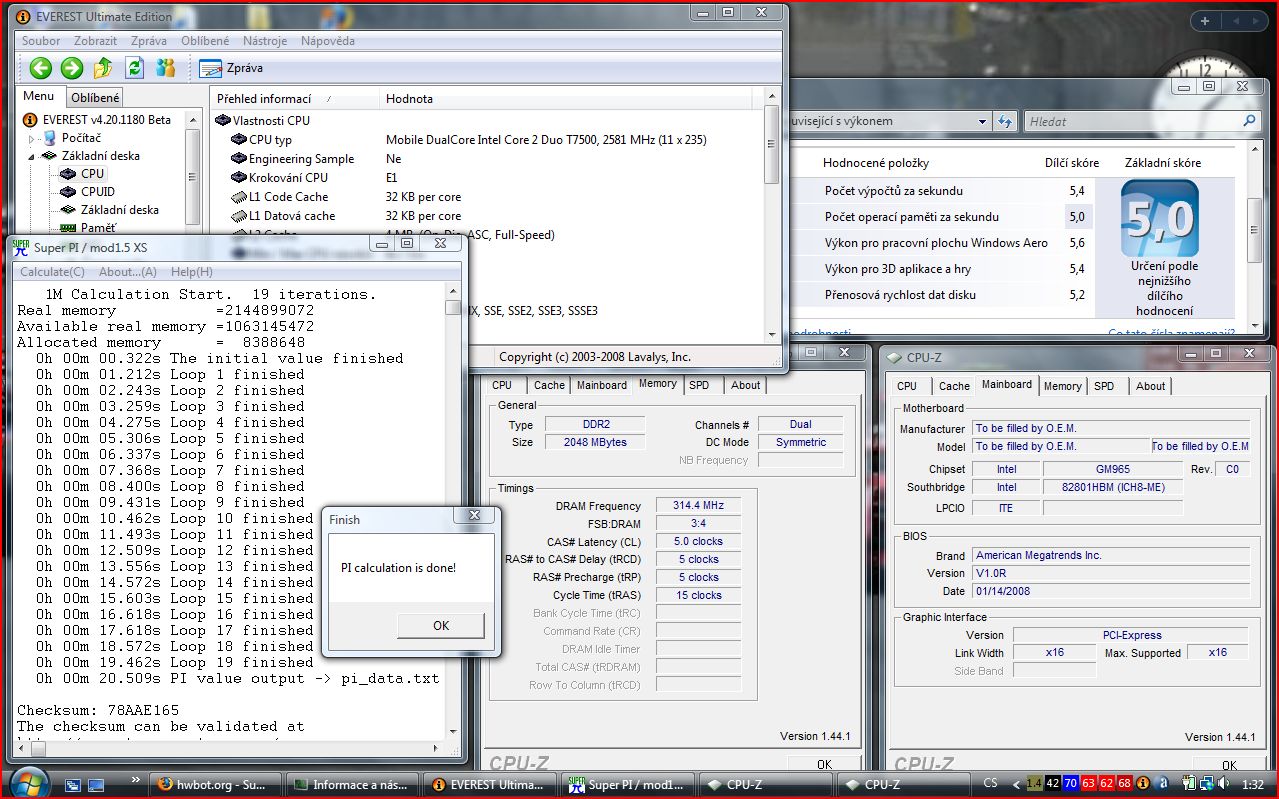
Task: Open the Zpráva report toolbar button
Action: (231, 68)
